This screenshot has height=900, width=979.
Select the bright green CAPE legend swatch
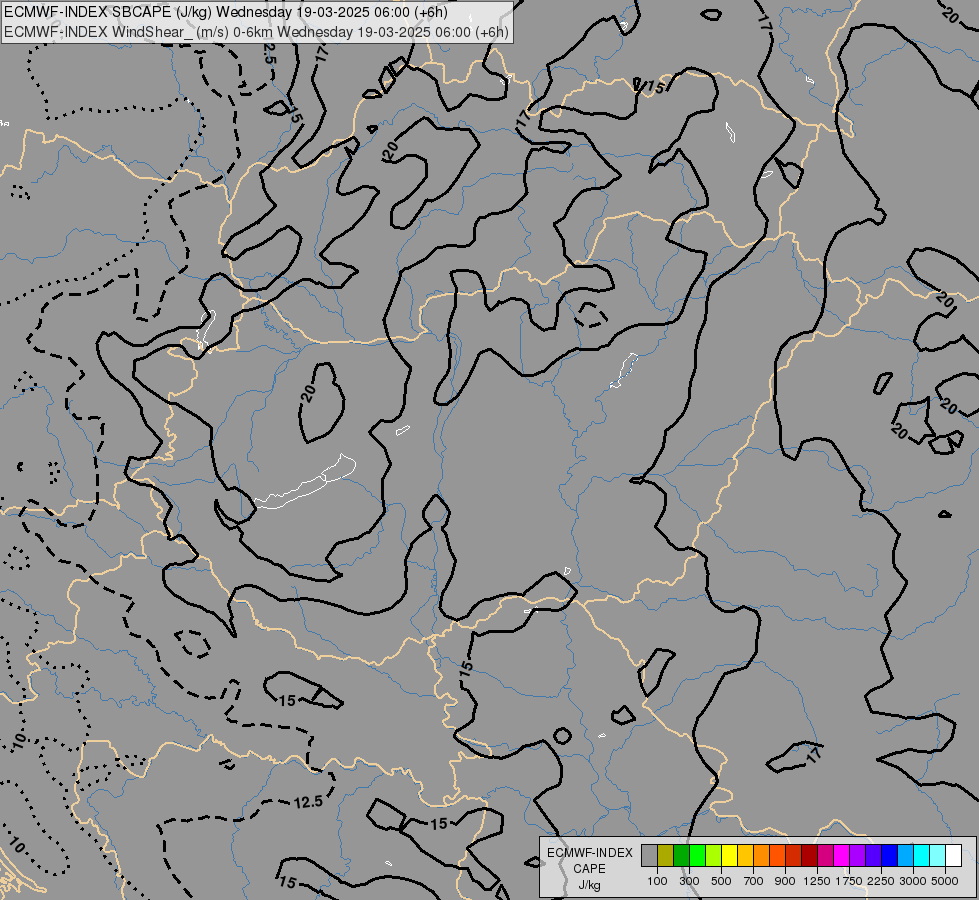pyautogui.click(x=697, y=856)
